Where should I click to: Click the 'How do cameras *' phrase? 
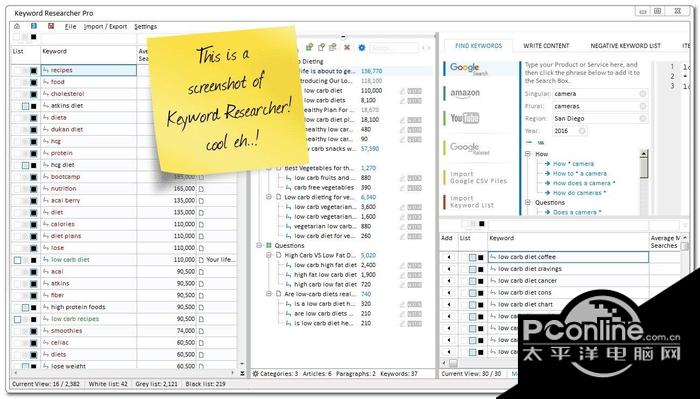[x=579, y=193]
